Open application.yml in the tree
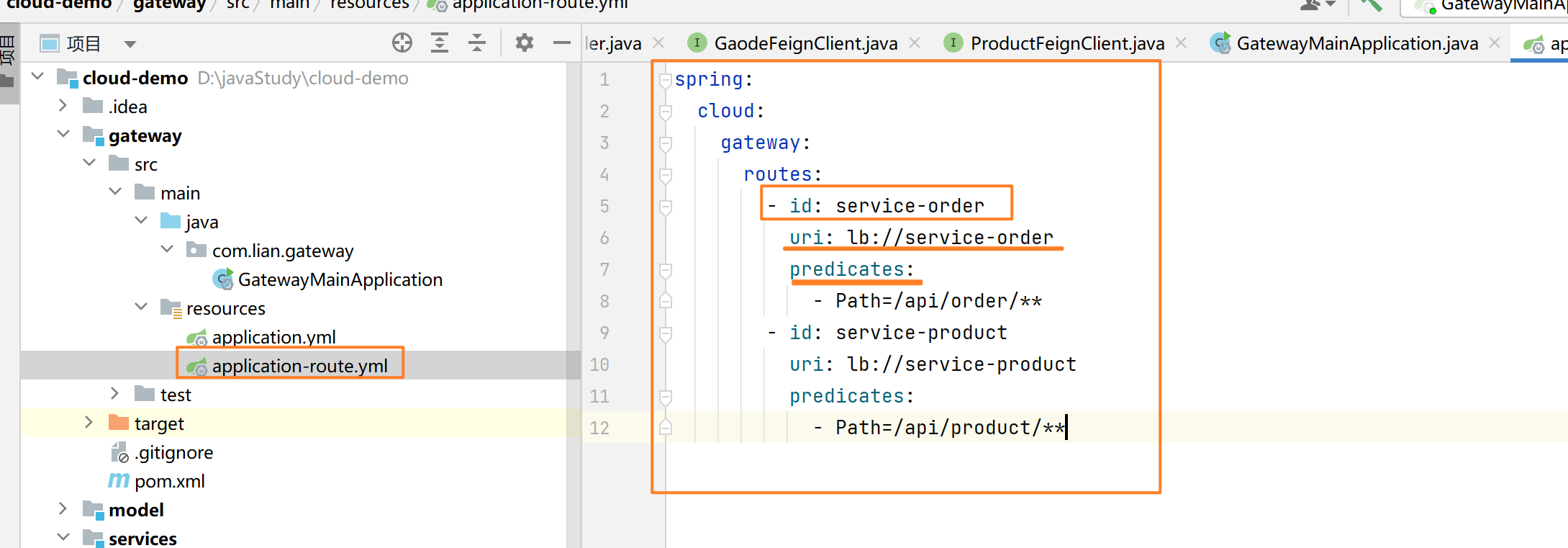1568x548 pixels. coord(261,337)
